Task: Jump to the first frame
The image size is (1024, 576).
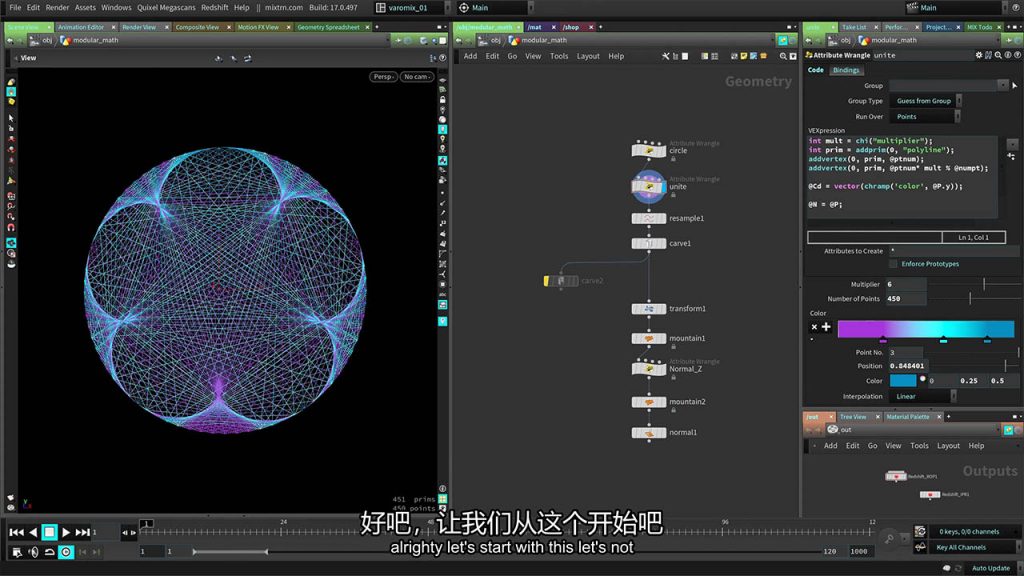Action: click(16, 532)
